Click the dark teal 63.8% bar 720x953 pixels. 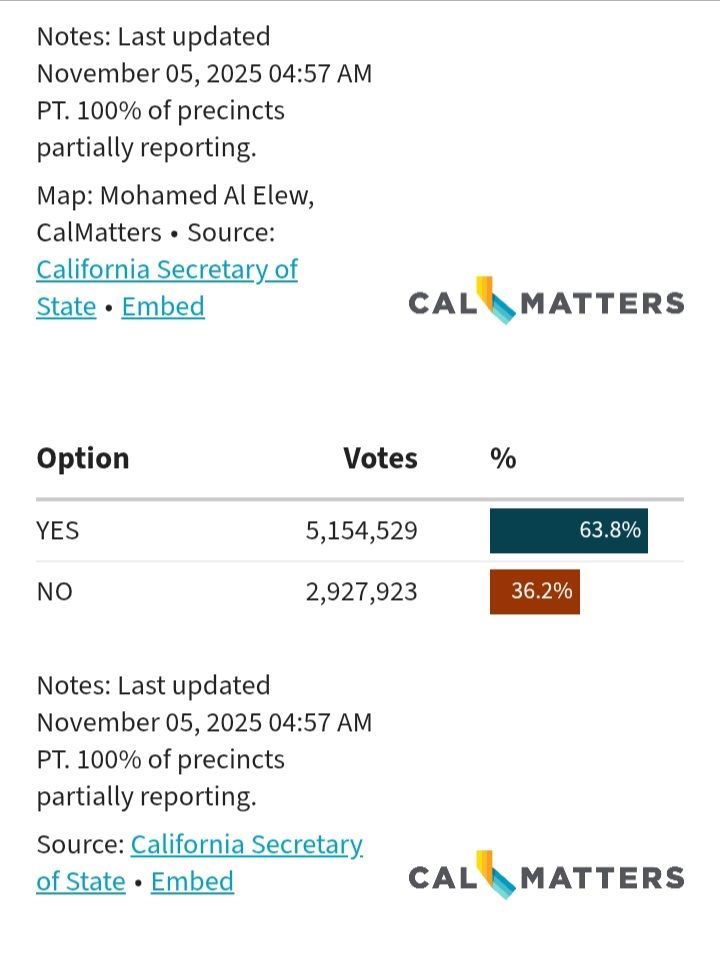tap(568, 530)
